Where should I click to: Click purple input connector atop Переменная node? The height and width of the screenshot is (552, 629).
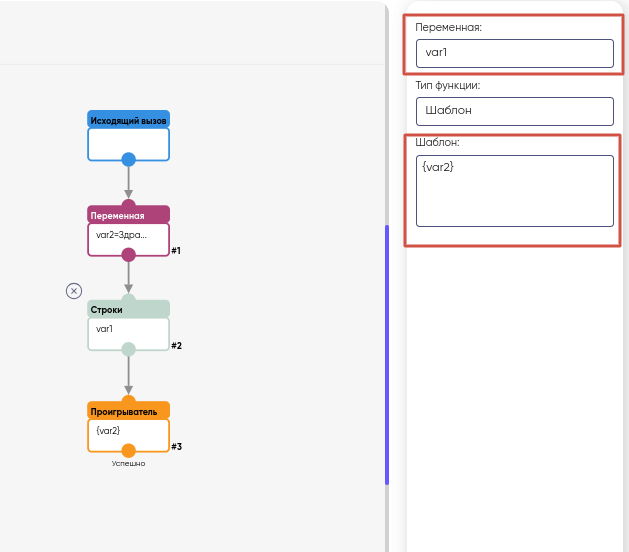tap(128, 205)
